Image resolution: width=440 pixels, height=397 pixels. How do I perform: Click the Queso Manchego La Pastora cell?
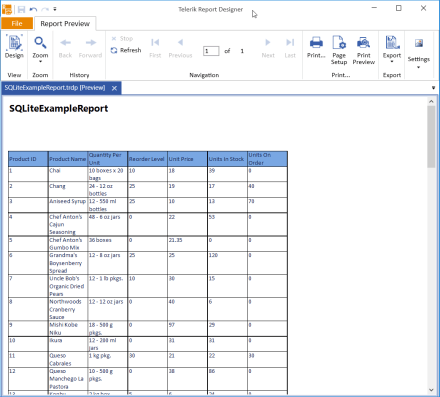(x=68, y=379)
